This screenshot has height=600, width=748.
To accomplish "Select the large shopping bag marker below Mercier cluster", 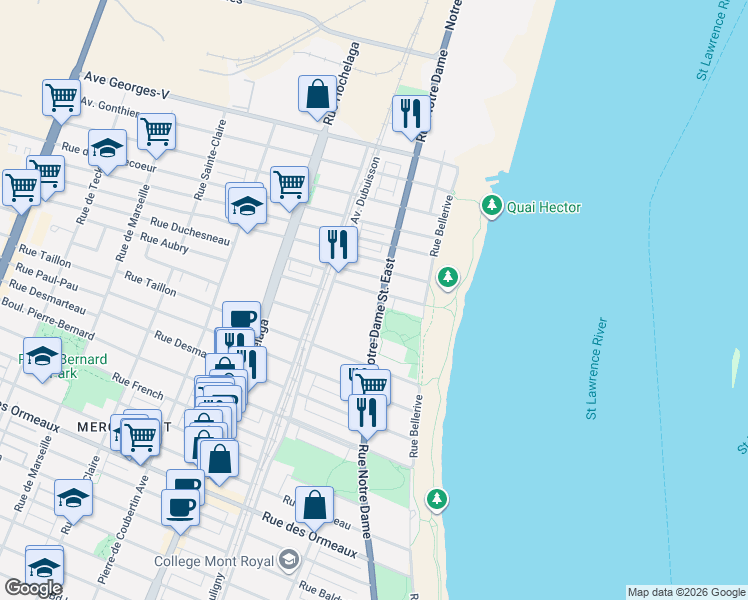I will pos(219,458).
